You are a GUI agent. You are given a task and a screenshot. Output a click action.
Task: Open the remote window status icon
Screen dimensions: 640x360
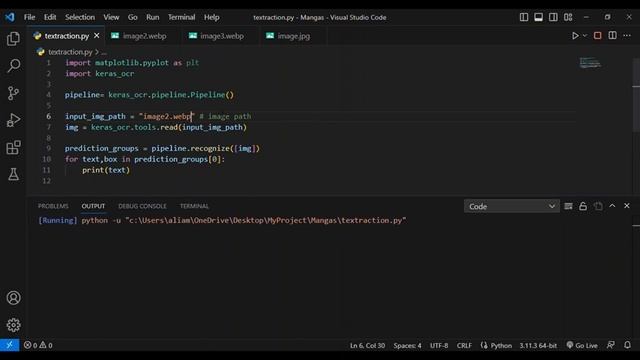point(9,345)
